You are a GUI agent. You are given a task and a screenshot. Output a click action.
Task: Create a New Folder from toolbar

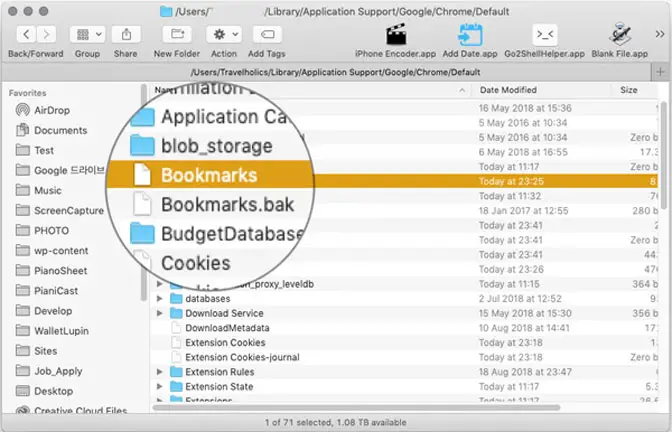(x=177, y=34)
